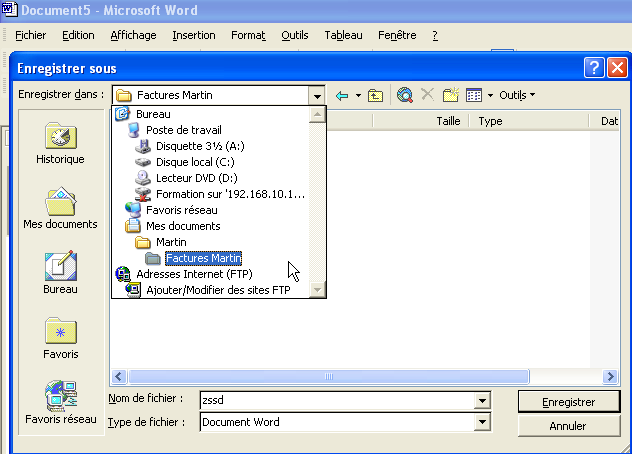Viewport: 632px width, 454px height.
Task: Click the help question mark button
Action: click(x=594, y=68)
